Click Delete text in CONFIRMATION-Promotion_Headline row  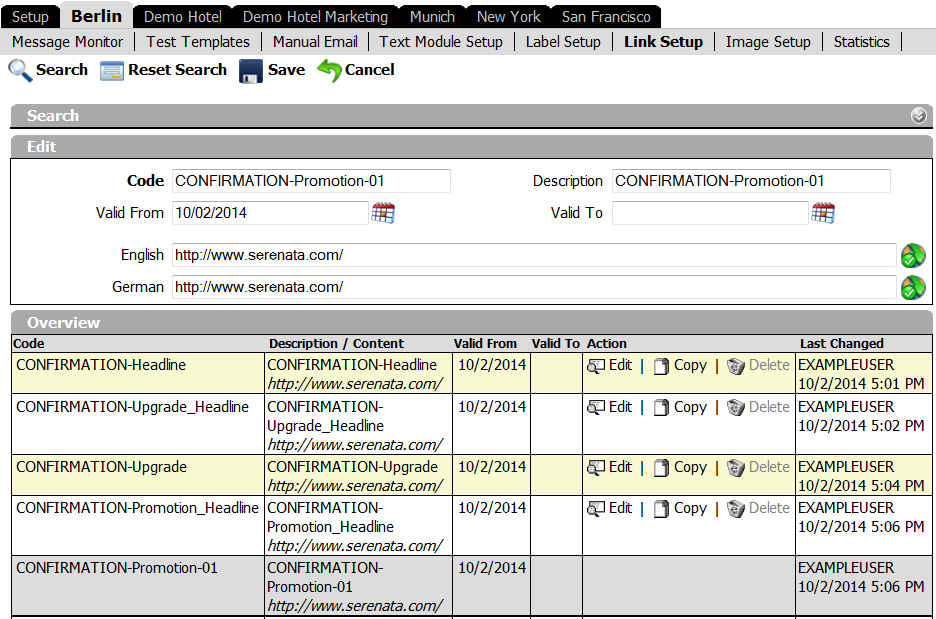[x=769, y=508]
